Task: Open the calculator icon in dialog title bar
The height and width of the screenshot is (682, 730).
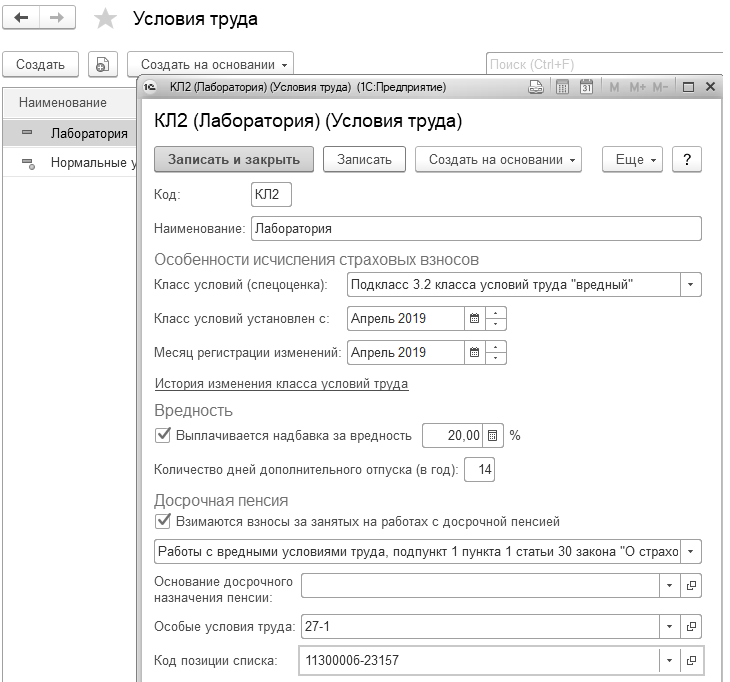Action: [562, 87]
